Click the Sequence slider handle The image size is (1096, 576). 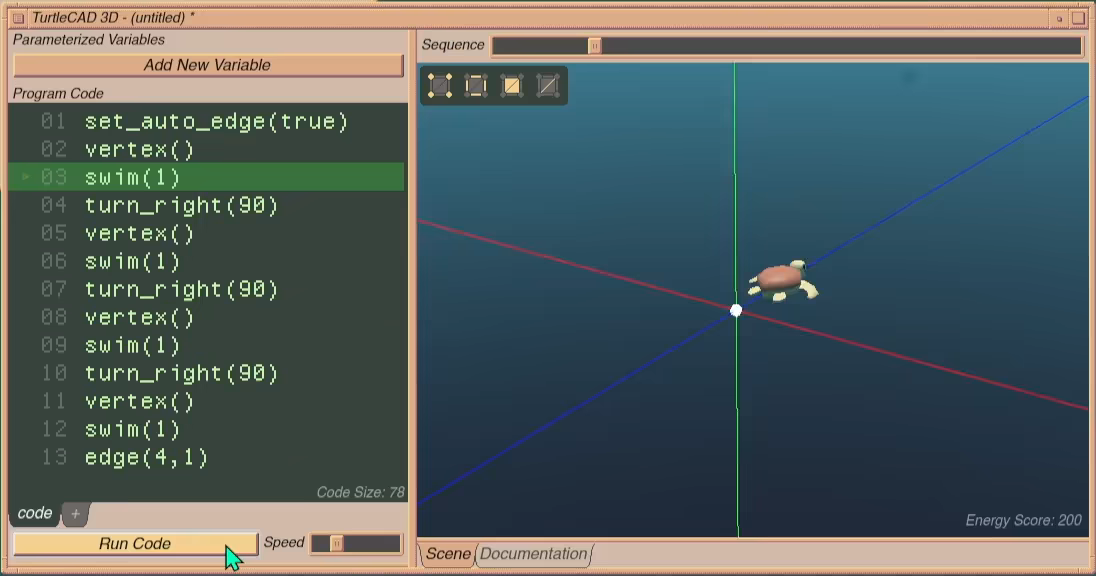(594, 45)
